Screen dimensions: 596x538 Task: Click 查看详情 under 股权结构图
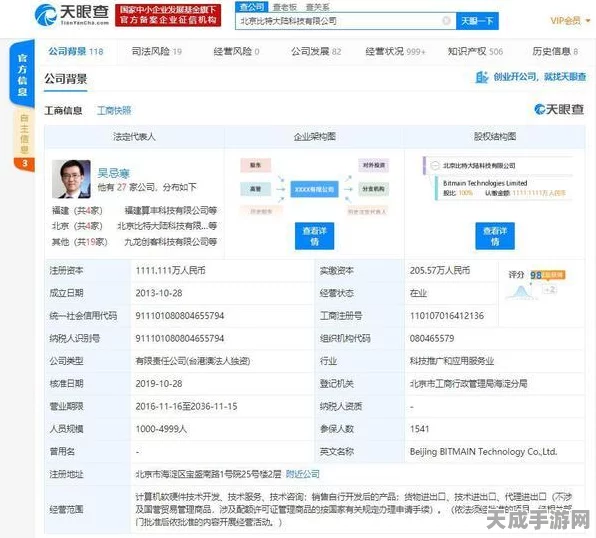tap(495, 236)
